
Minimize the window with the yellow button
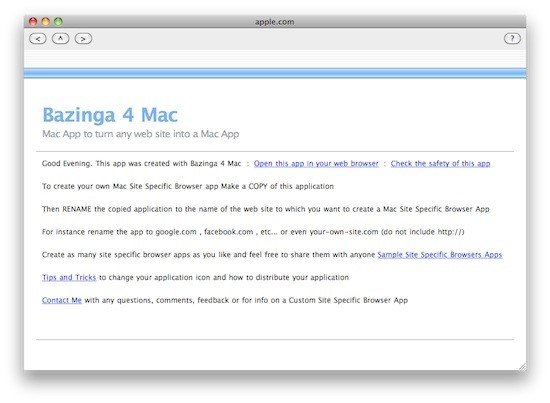[46, 22]
